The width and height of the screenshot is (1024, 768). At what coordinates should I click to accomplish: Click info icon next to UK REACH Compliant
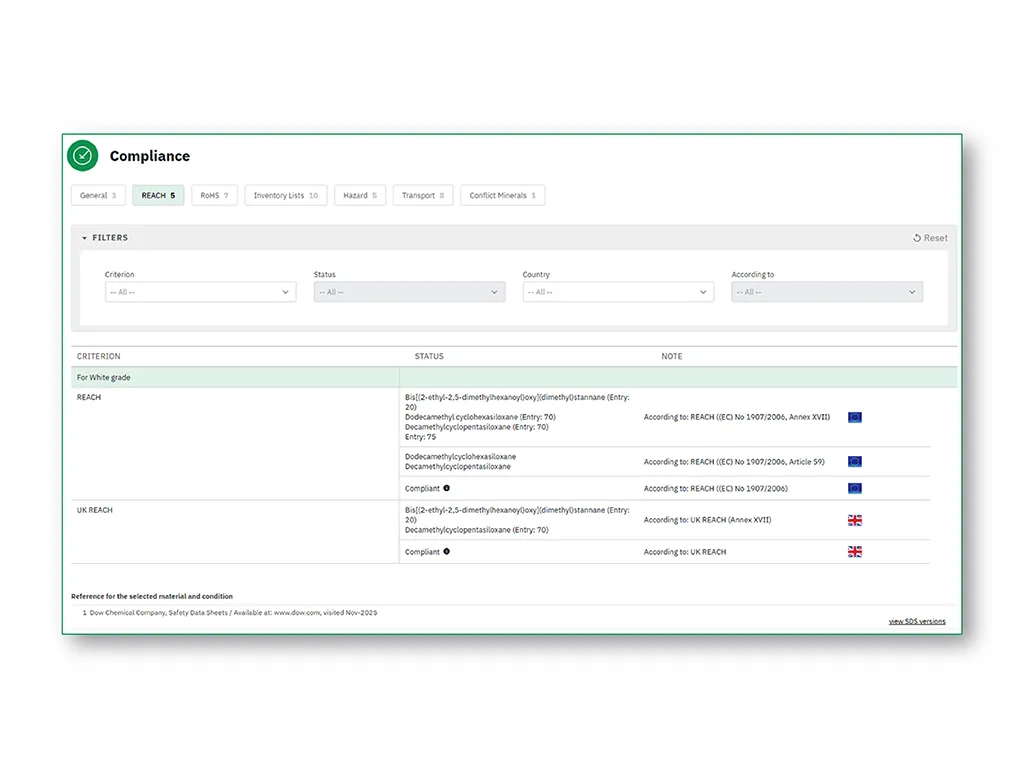click(447, 551)
